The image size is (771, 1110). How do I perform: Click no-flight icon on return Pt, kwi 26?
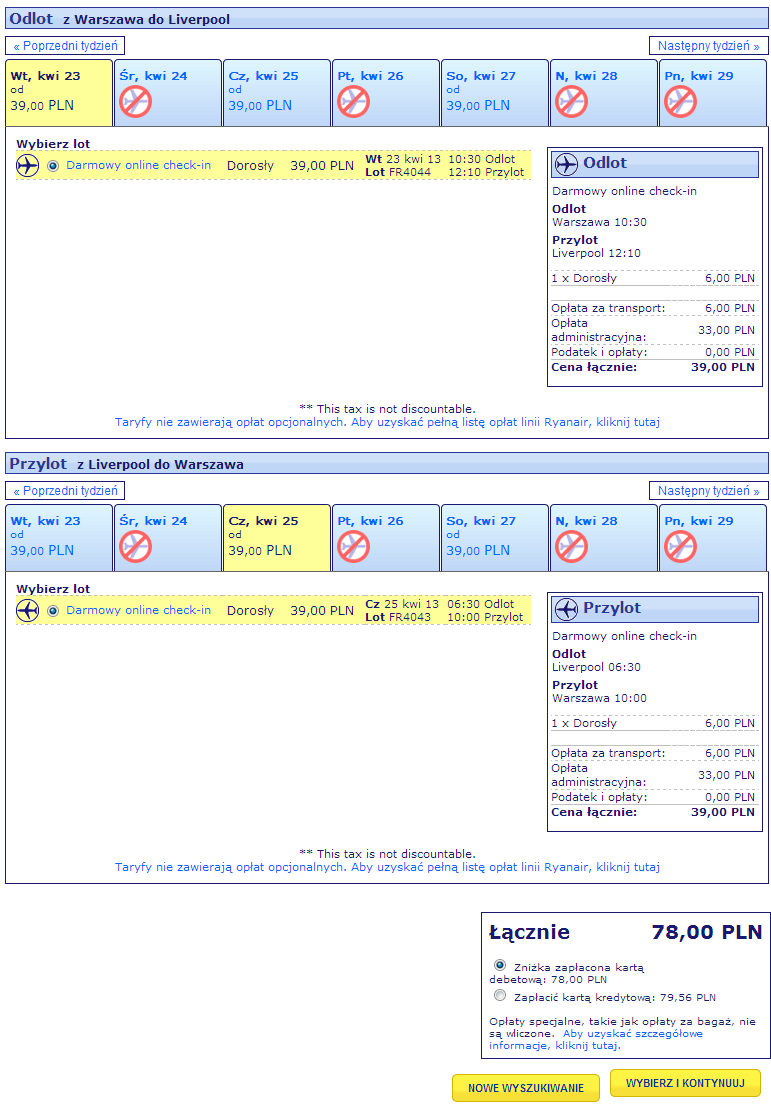[x=353, y=547]
